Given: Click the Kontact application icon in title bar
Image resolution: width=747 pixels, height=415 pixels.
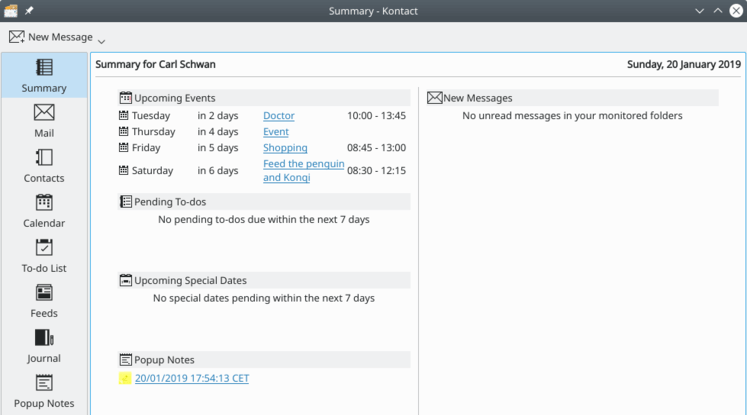Looking at the screenshot, I should 11,10.
